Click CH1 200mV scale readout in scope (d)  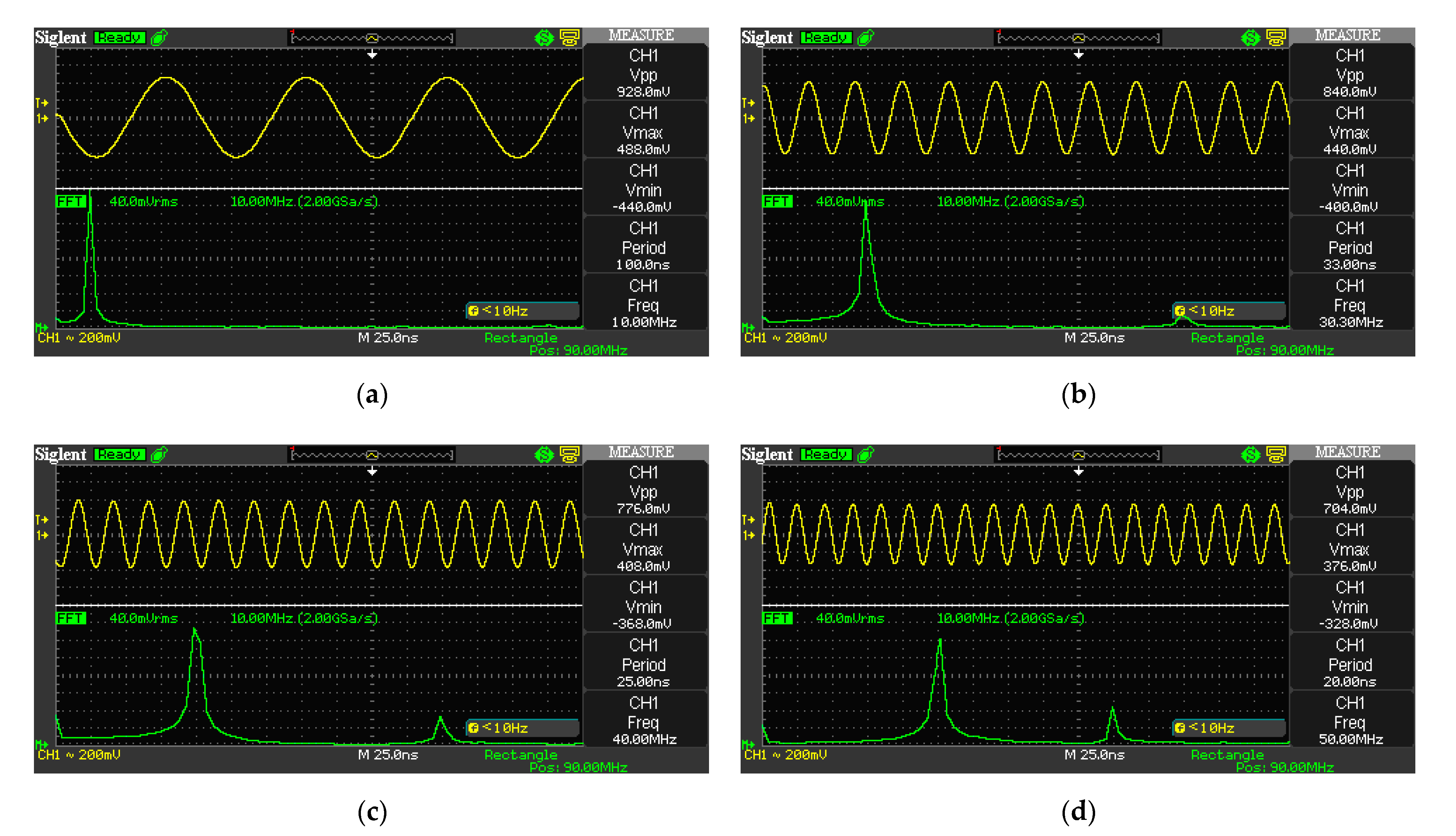[785, 754]
